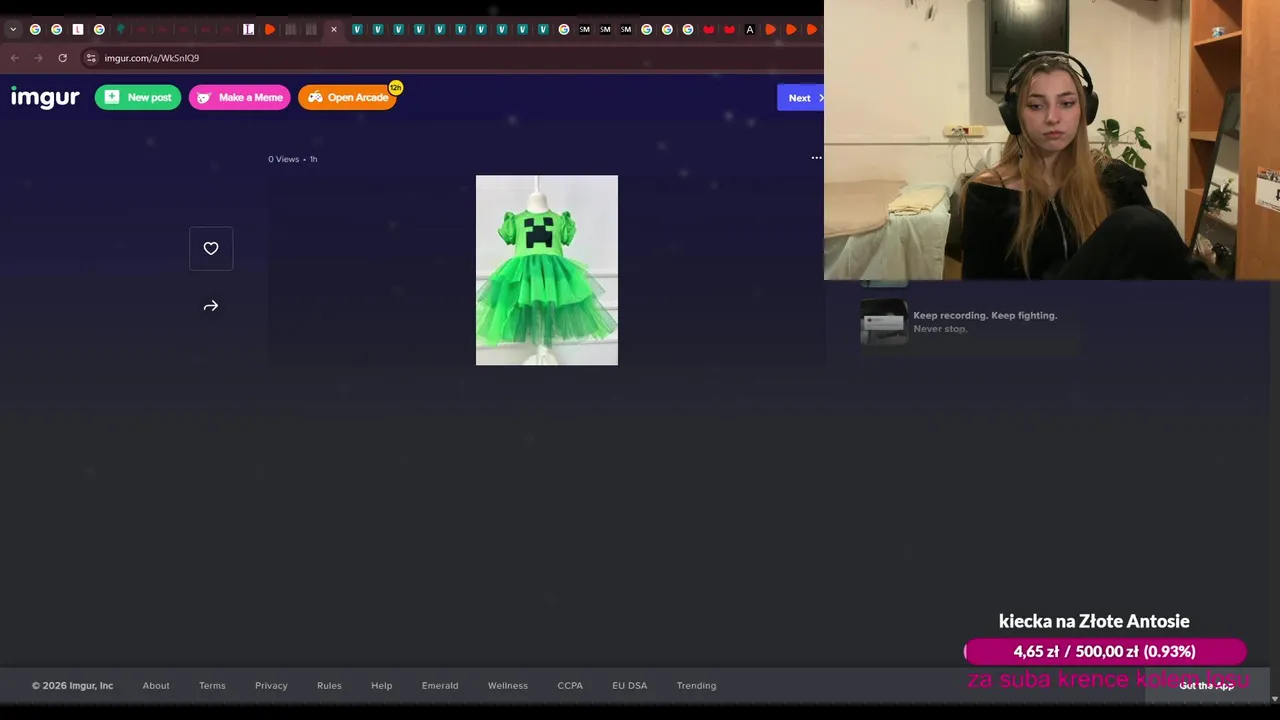
Task: Open the Emerald footer link
Action: tap(440, 686)
